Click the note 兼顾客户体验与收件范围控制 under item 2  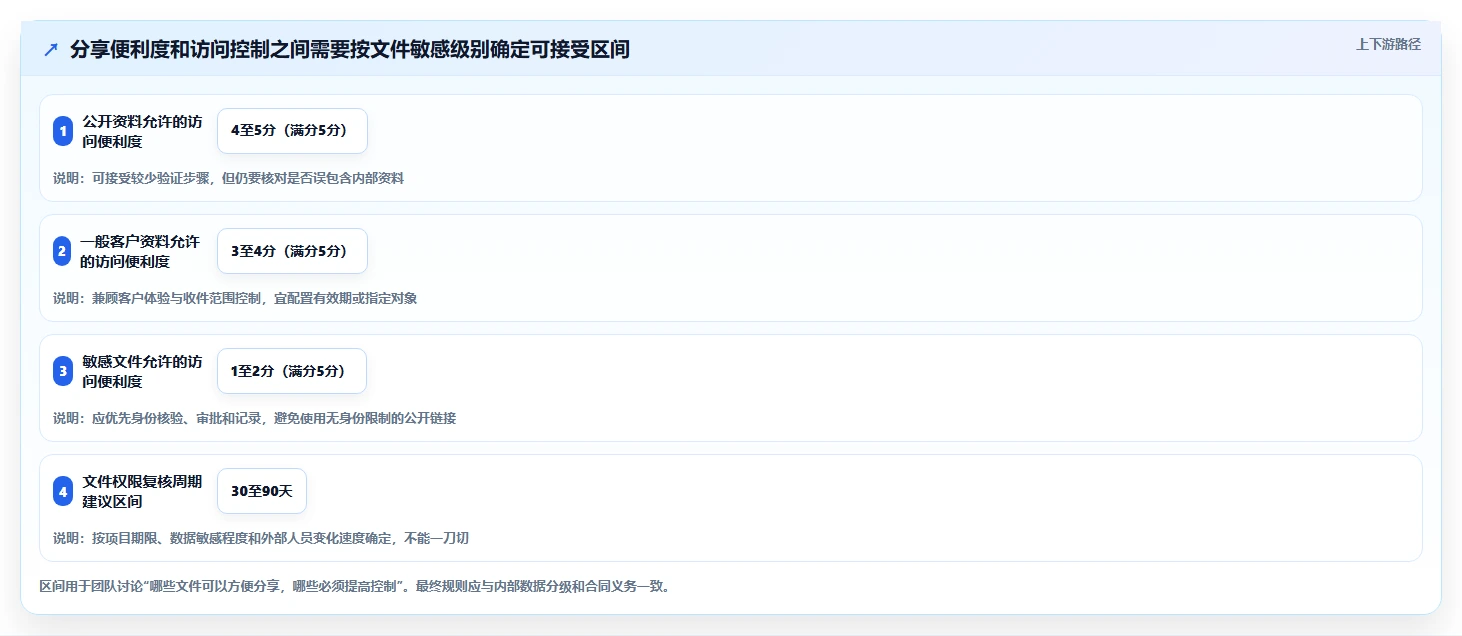235,298
